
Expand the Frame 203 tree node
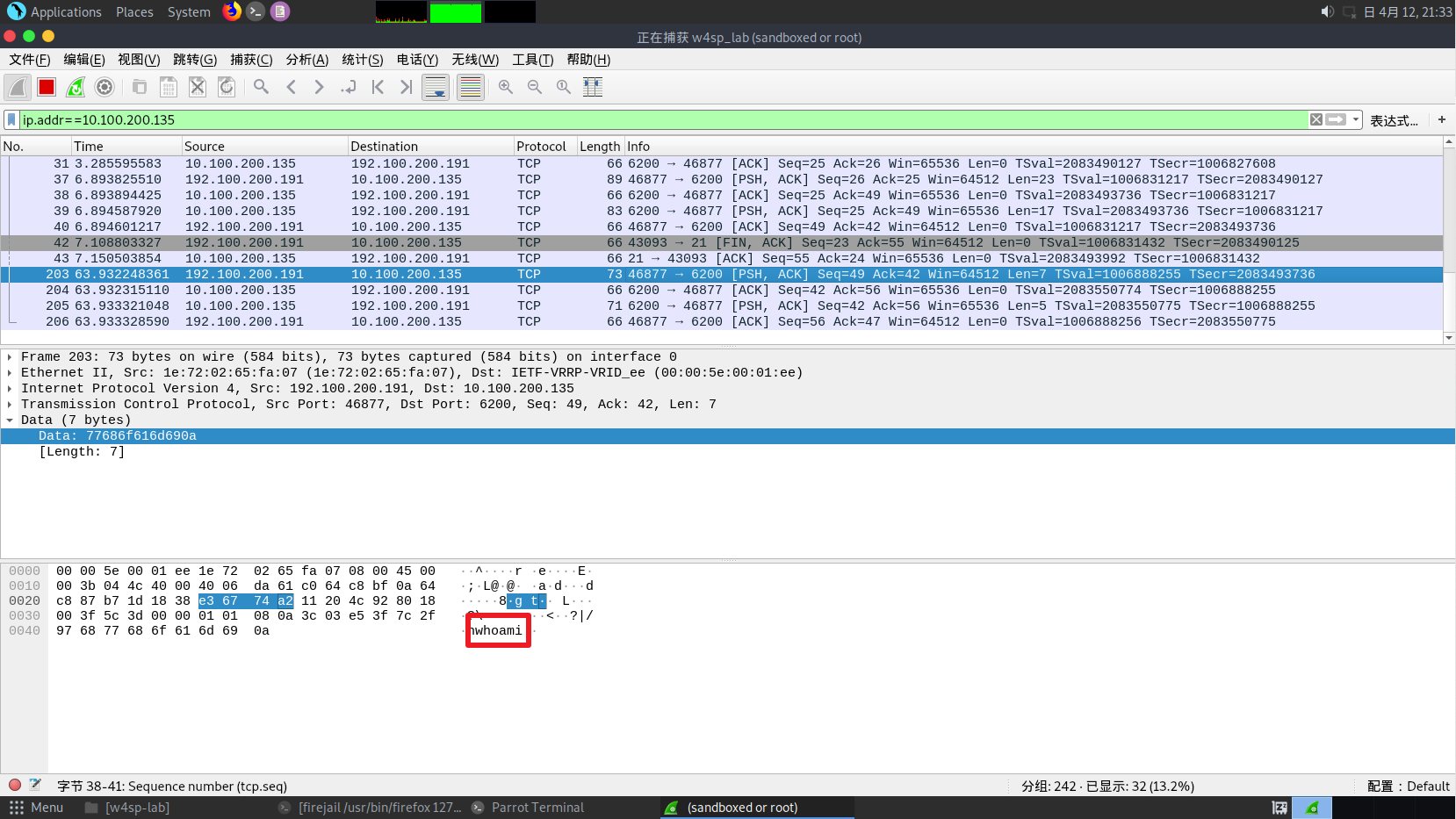point(10,357)
